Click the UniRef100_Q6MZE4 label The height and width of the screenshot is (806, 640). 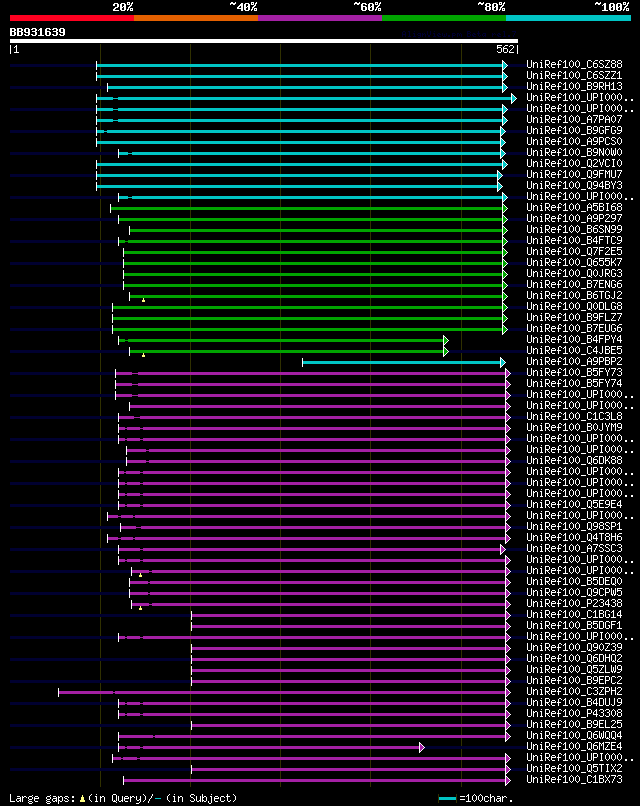pyautogui.click(x=574, y=746)
